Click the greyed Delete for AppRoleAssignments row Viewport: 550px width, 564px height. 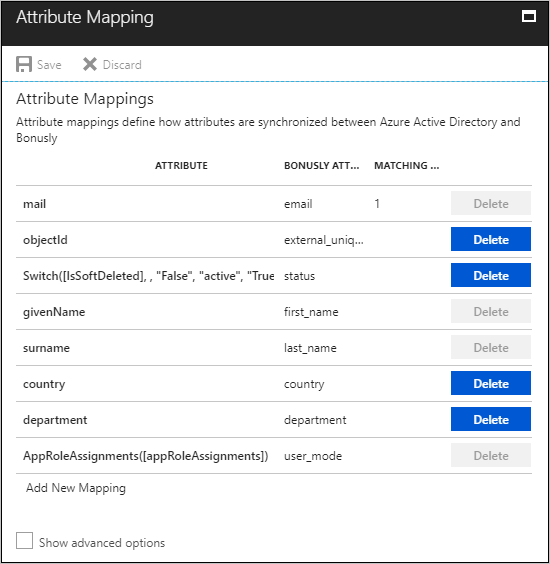click(491, 455)
